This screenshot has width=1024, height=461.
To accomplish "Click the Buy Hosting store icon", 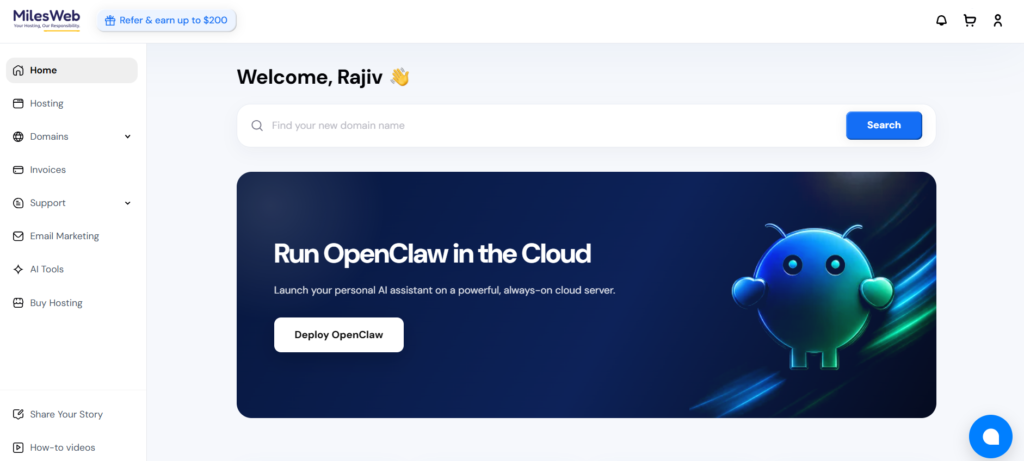I will (x=18, y=303).
